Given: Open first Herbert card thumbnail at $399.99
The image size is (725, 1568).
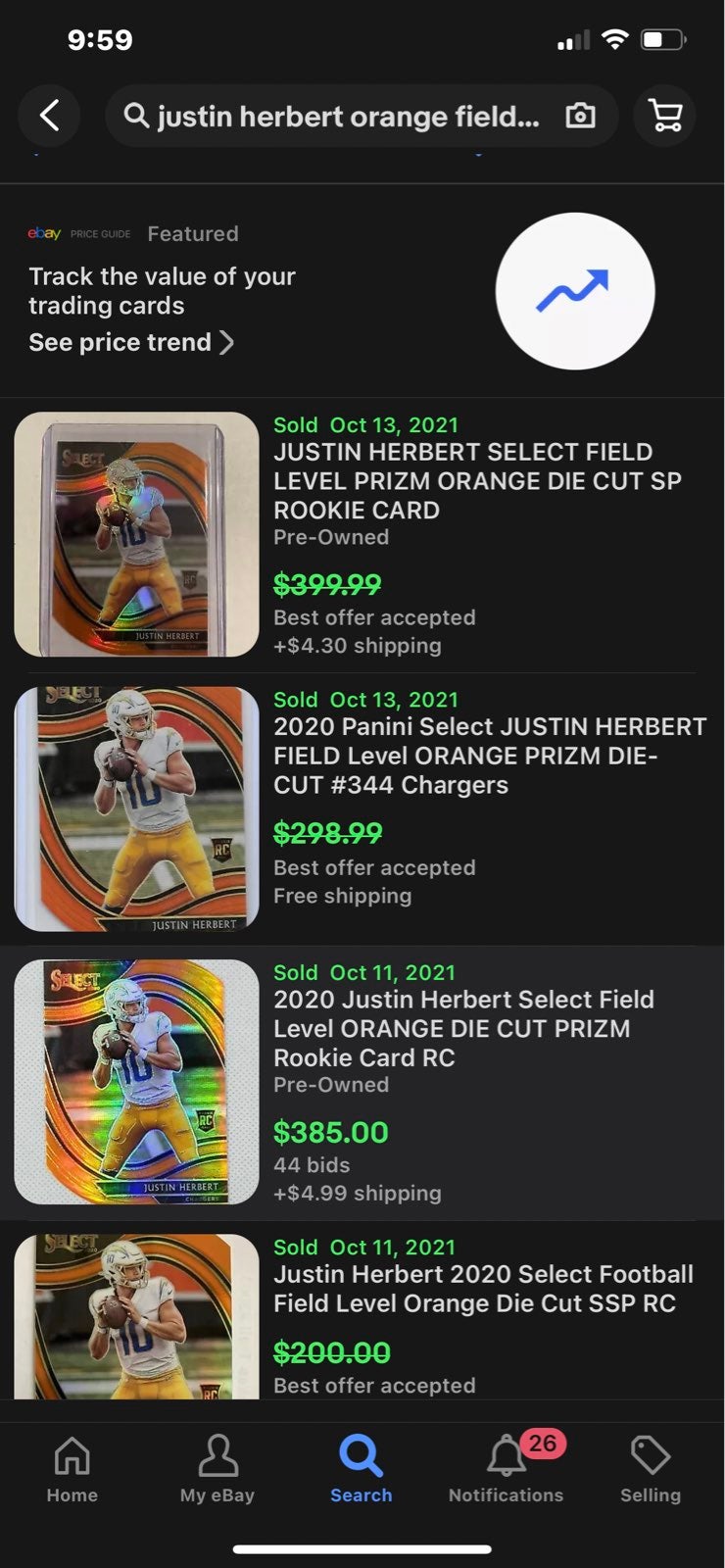Looking at the screenshot, I should click(136, 534).
